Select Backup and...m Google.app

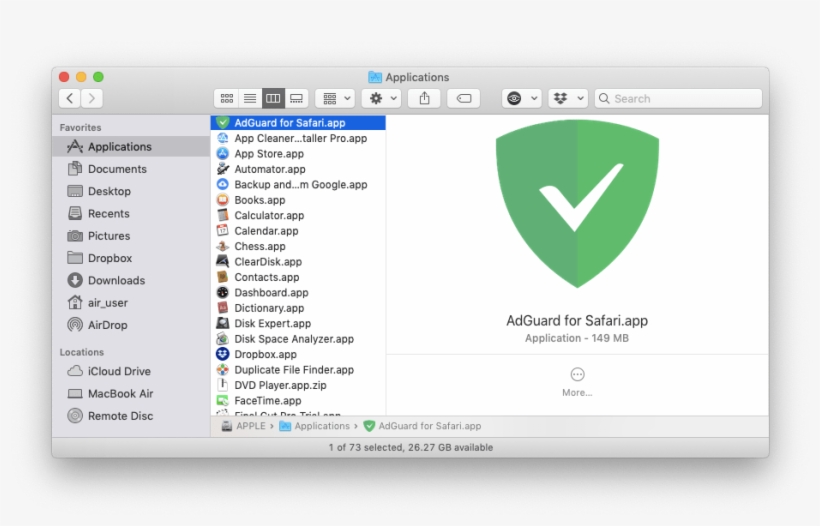pos(298,185)
